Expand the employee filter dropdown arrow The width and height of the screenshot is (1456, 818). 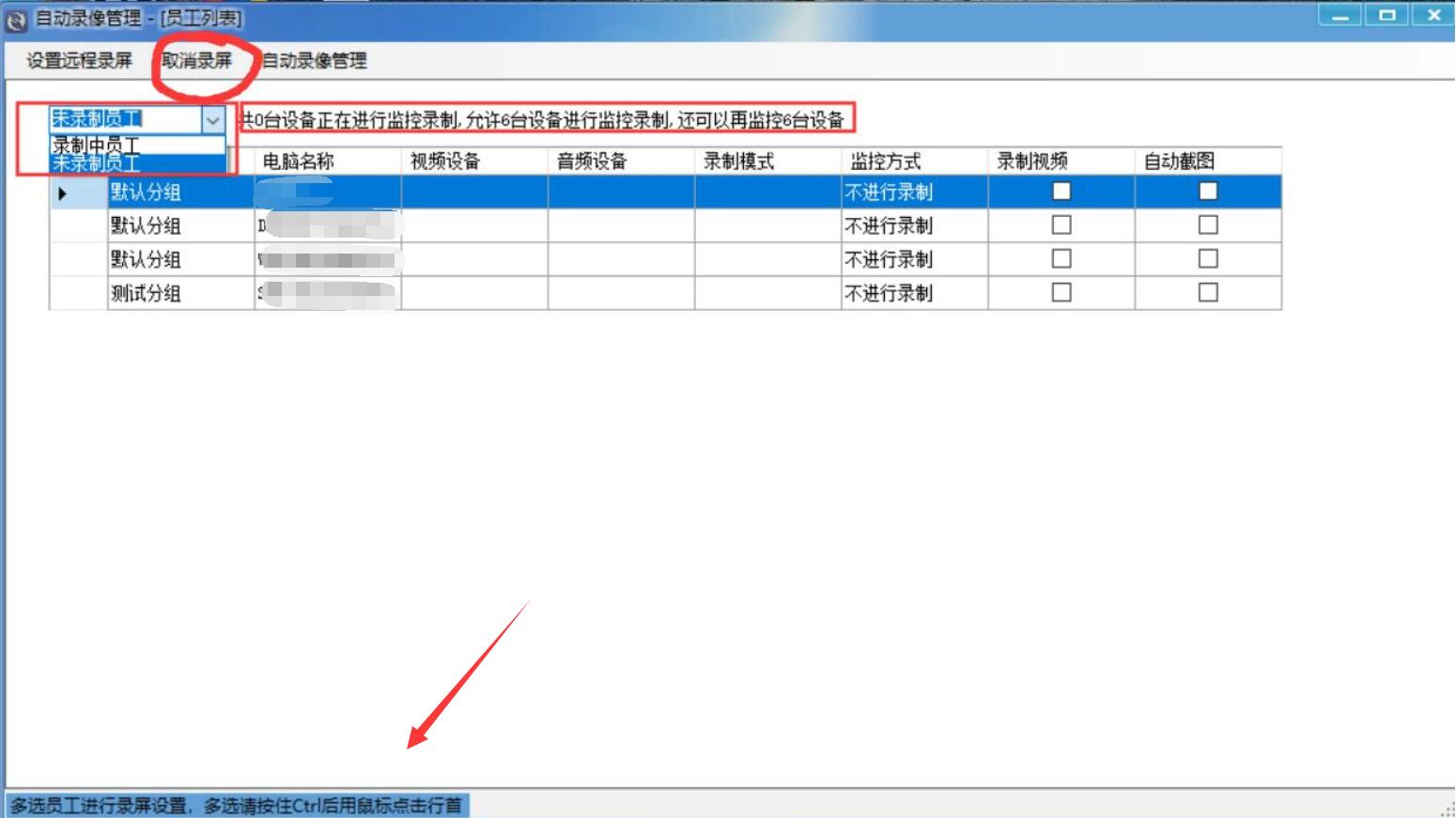[213, 120]
